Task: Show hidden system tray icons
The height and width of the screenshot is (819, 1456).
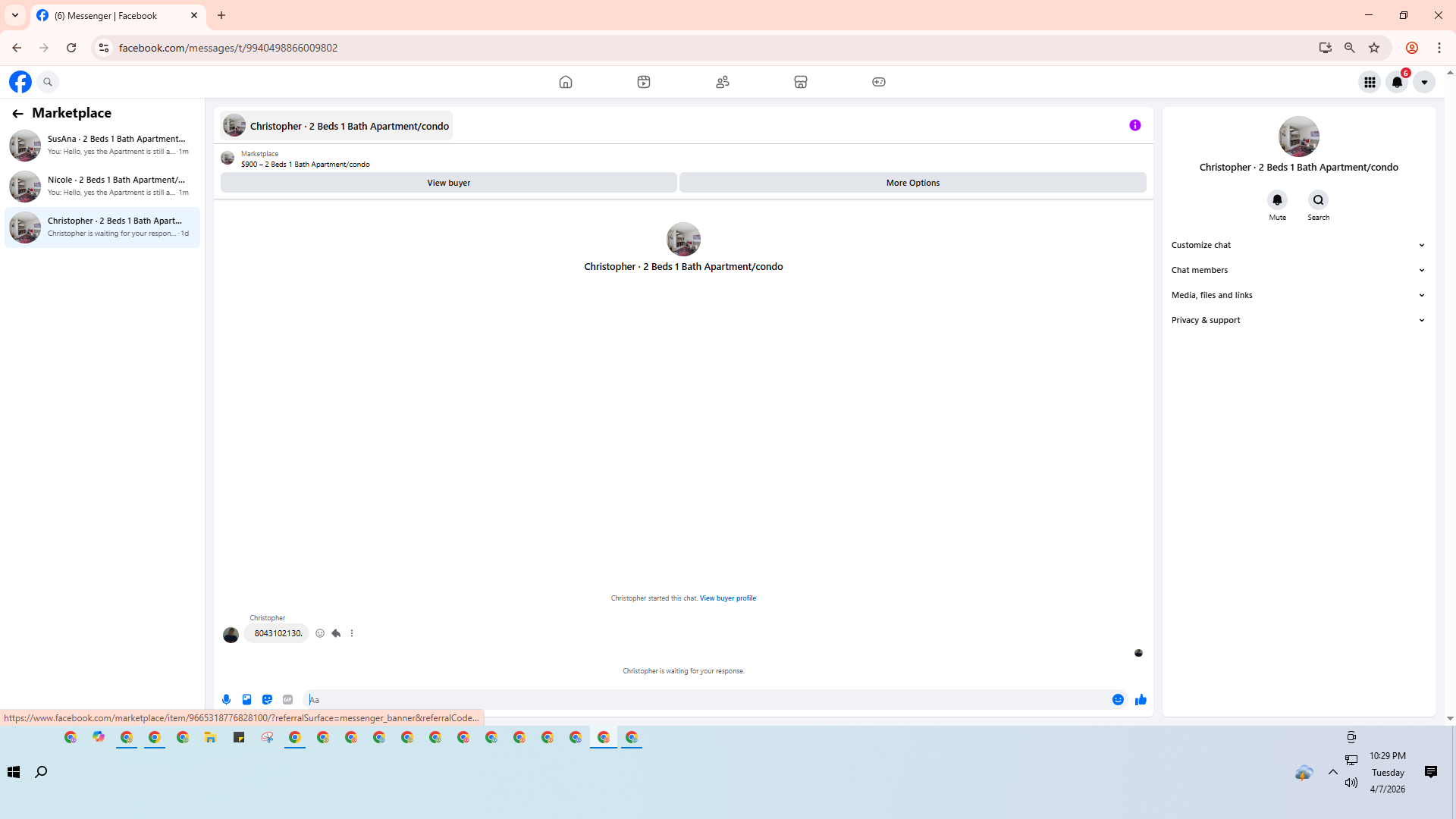Action: (1333, 772)
